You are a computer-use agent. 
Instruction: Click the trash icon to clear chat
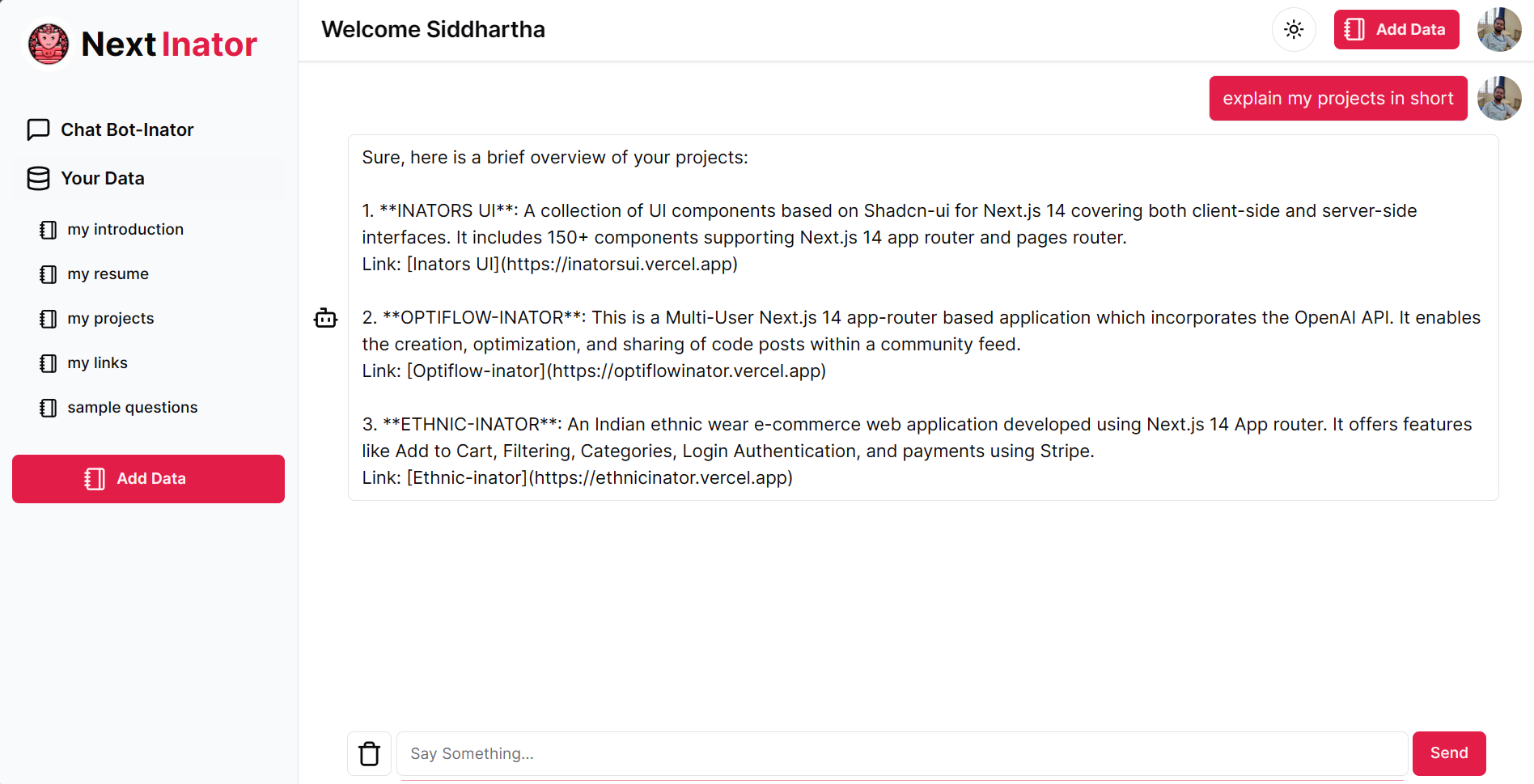click(x=370, y=753)
